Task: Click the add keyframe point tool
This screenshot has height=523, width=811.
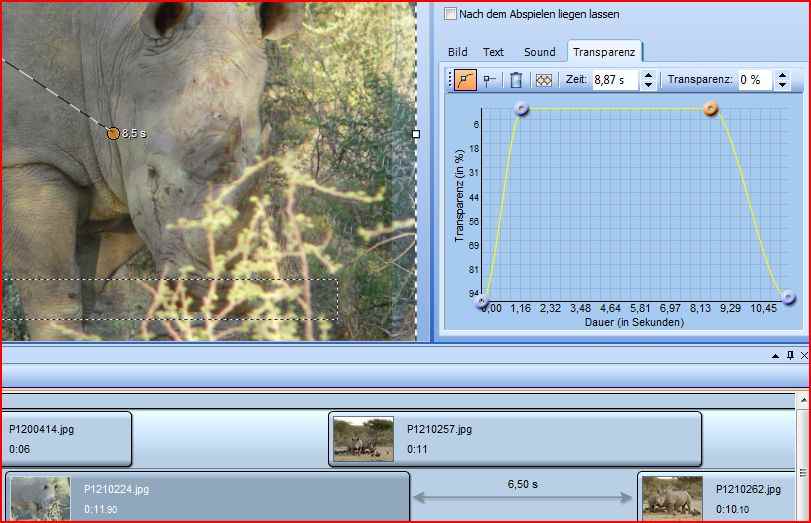Action: click(x=490, y=80)
